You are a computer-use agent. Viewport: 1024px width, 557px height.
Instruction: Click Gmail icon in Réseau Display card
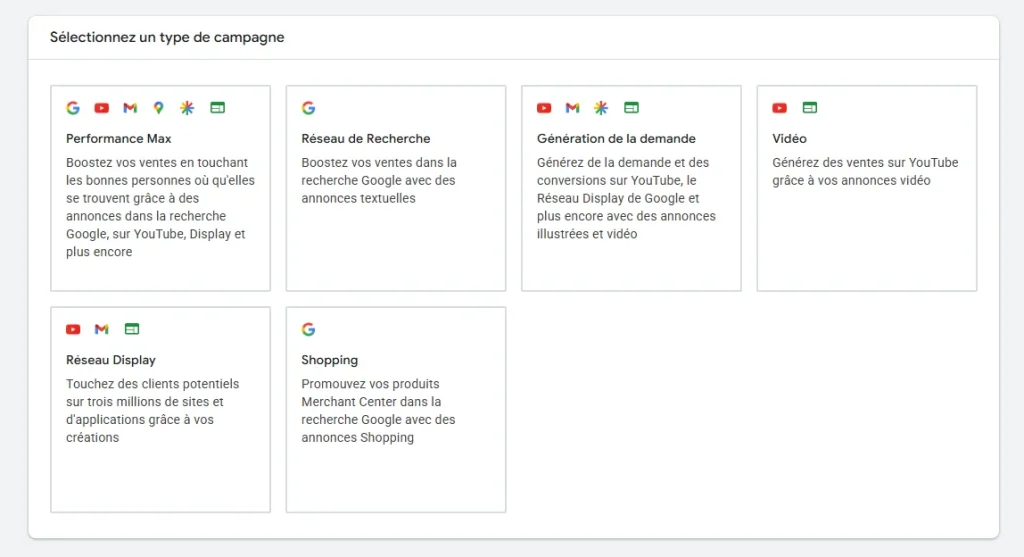101,329
